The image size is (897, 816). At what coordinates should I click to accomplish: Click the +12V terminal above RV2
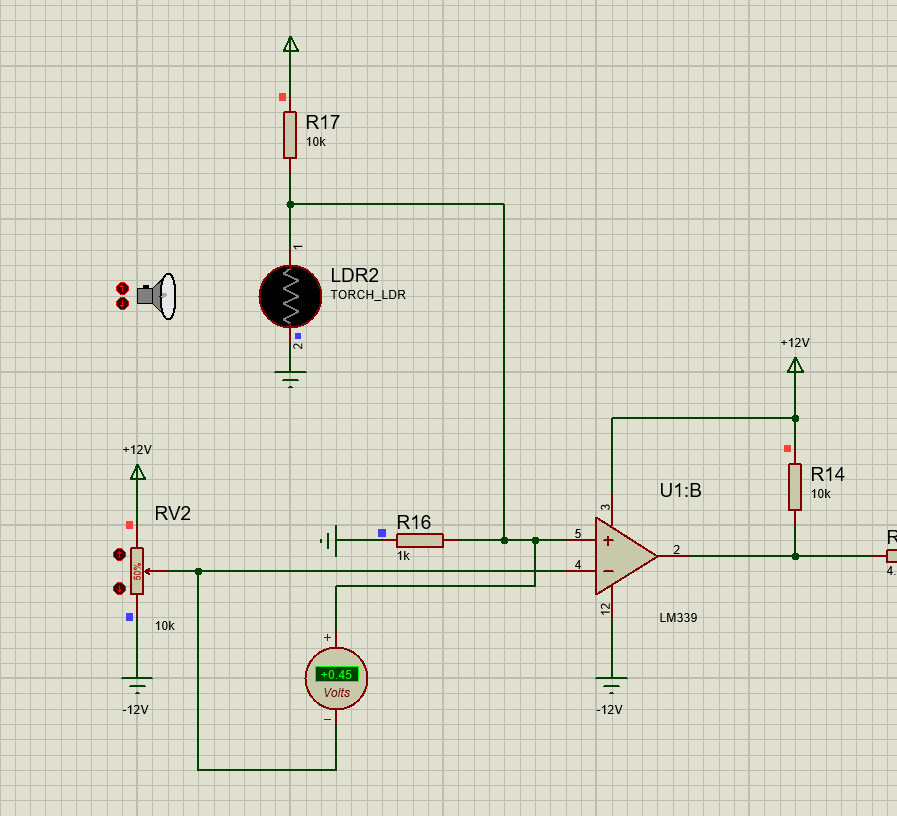tap(138, 471)
